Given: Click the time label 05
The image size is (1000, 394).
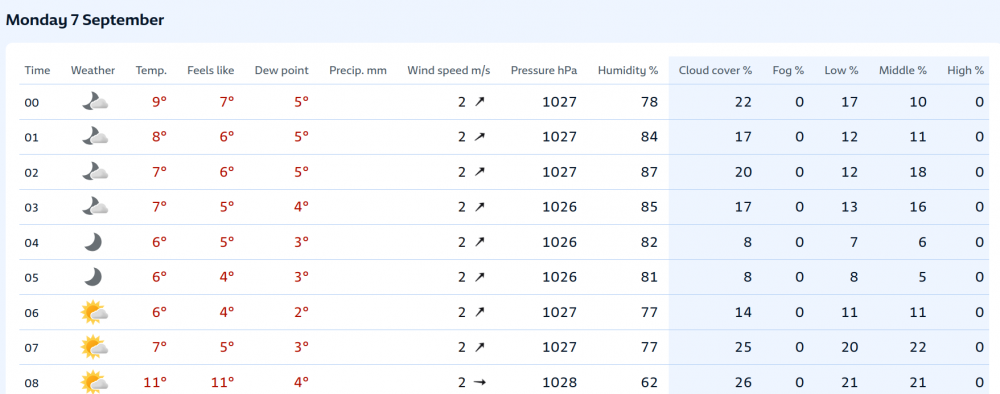Looking at the screenshot, I should coord(32,278).
